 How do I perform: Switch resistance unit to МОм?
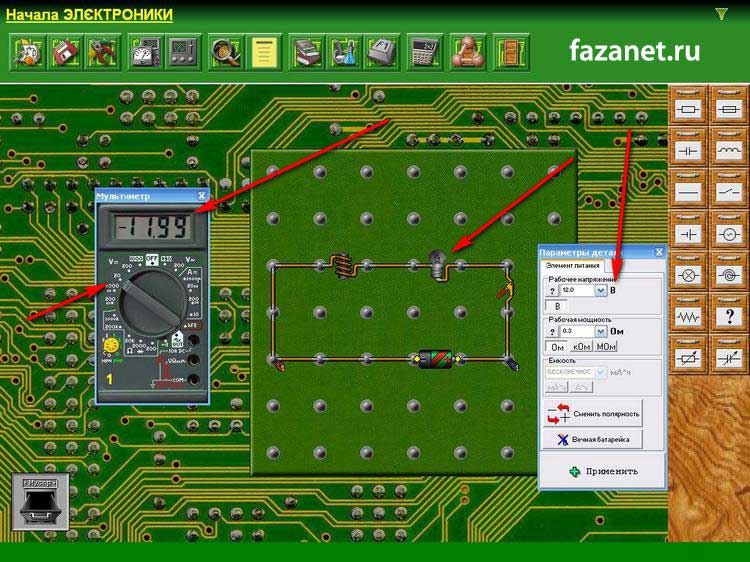tap(606, 346)
